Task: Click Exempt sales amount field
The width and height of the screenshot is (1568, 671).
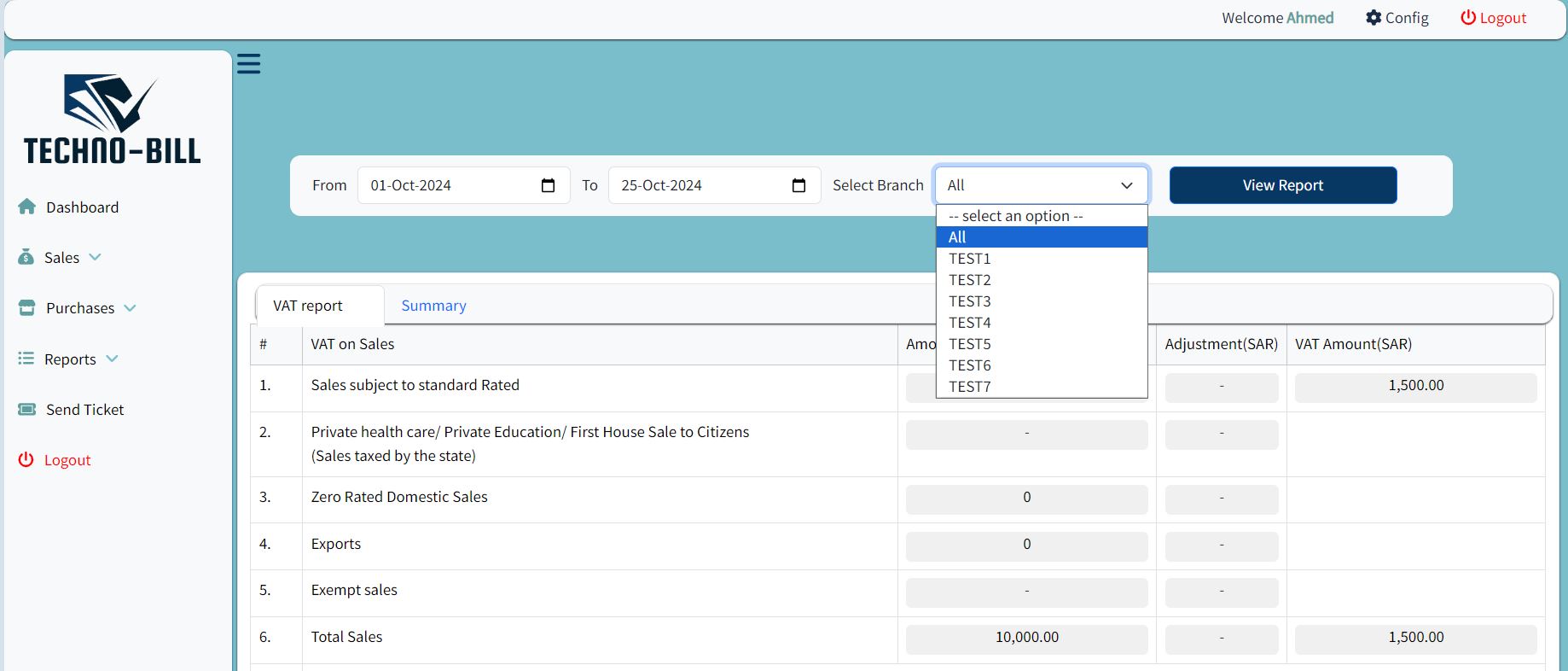Action: point(1026,592)
